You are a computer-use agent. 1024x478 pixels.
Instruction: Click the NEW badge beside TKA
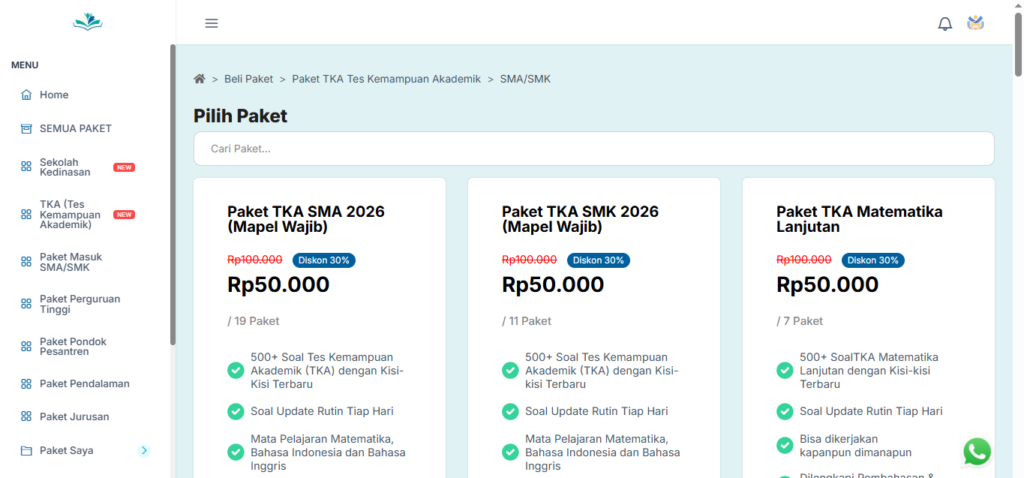pyautogui.click(x=124, y=215)
